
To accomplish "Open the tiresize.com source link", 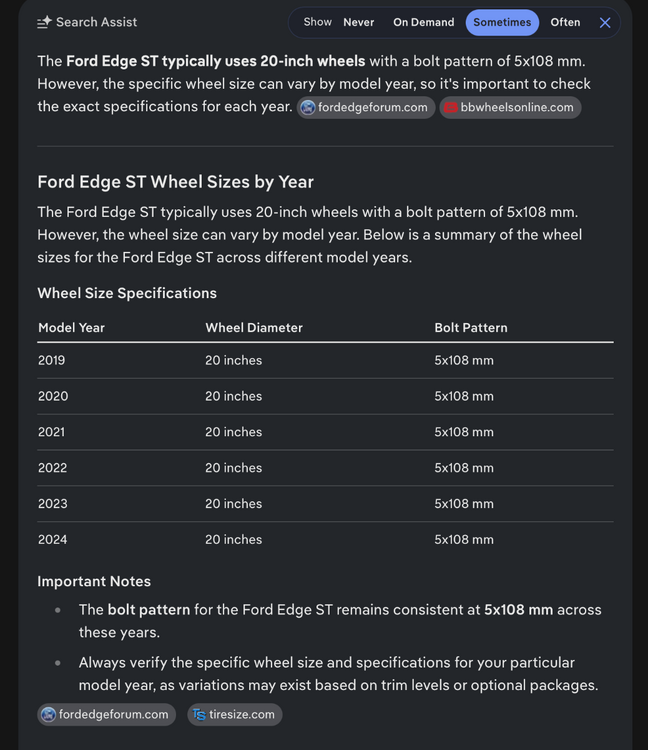I will coord(235,715).
